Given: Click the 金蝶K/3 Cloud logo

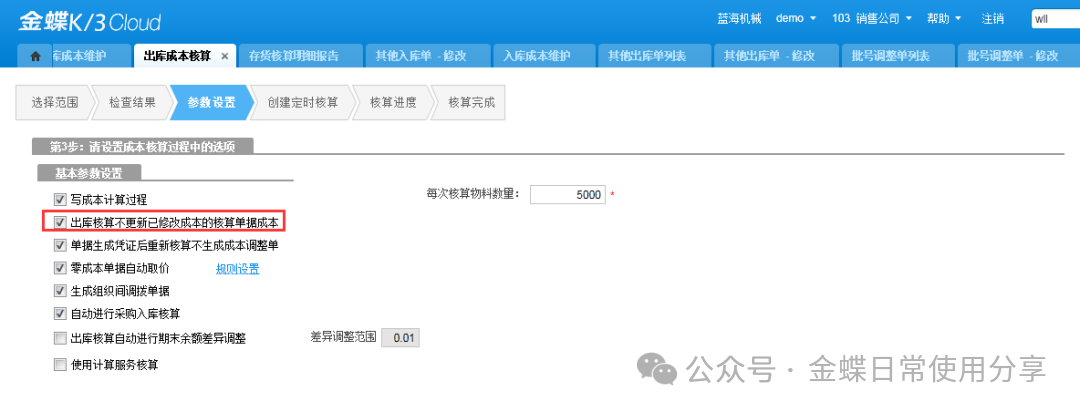Looking at the screenshot, I should 90,22.
